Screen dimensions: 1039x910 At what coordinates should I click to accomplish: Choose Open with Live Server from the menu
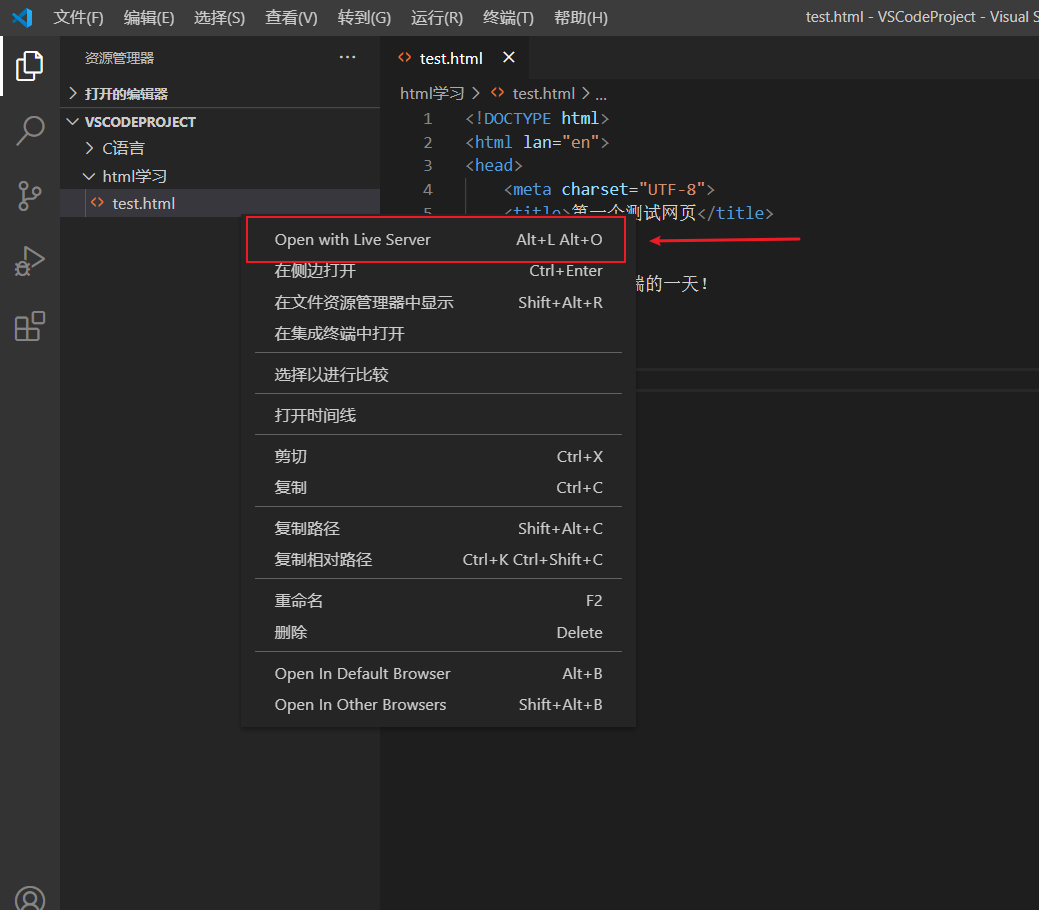352,239
